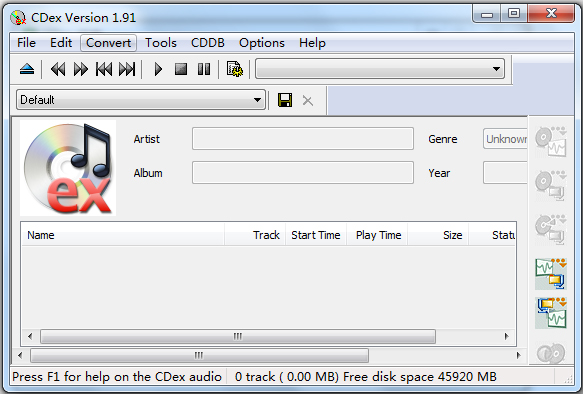Sort by the Track column header

click(255, 235)
